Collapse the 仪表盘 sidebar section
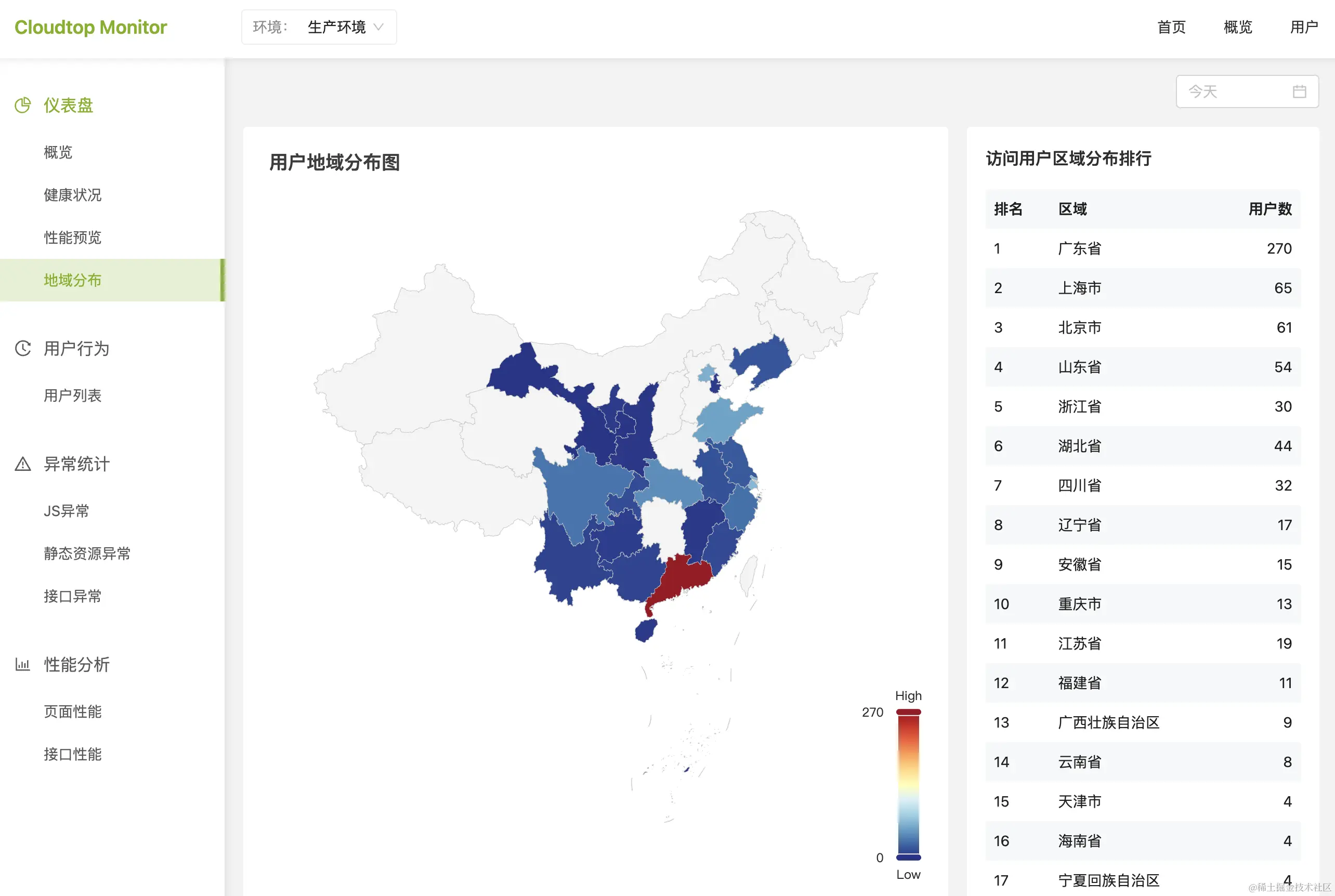Image resolution: width=1335 pixels, height=896 pixels. 112,105
